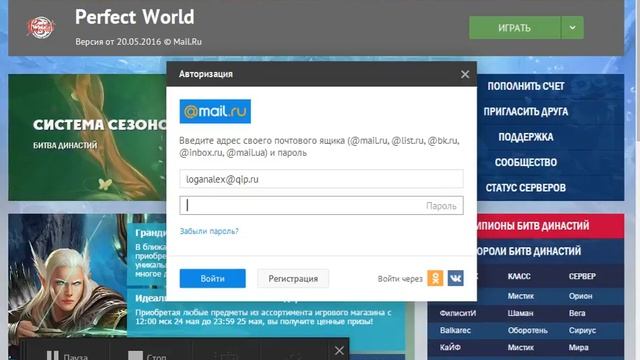Image resolution: width=640 pixels, height=360 pixels.
Task: Click the Орион server cell
Action: [580, 296]
